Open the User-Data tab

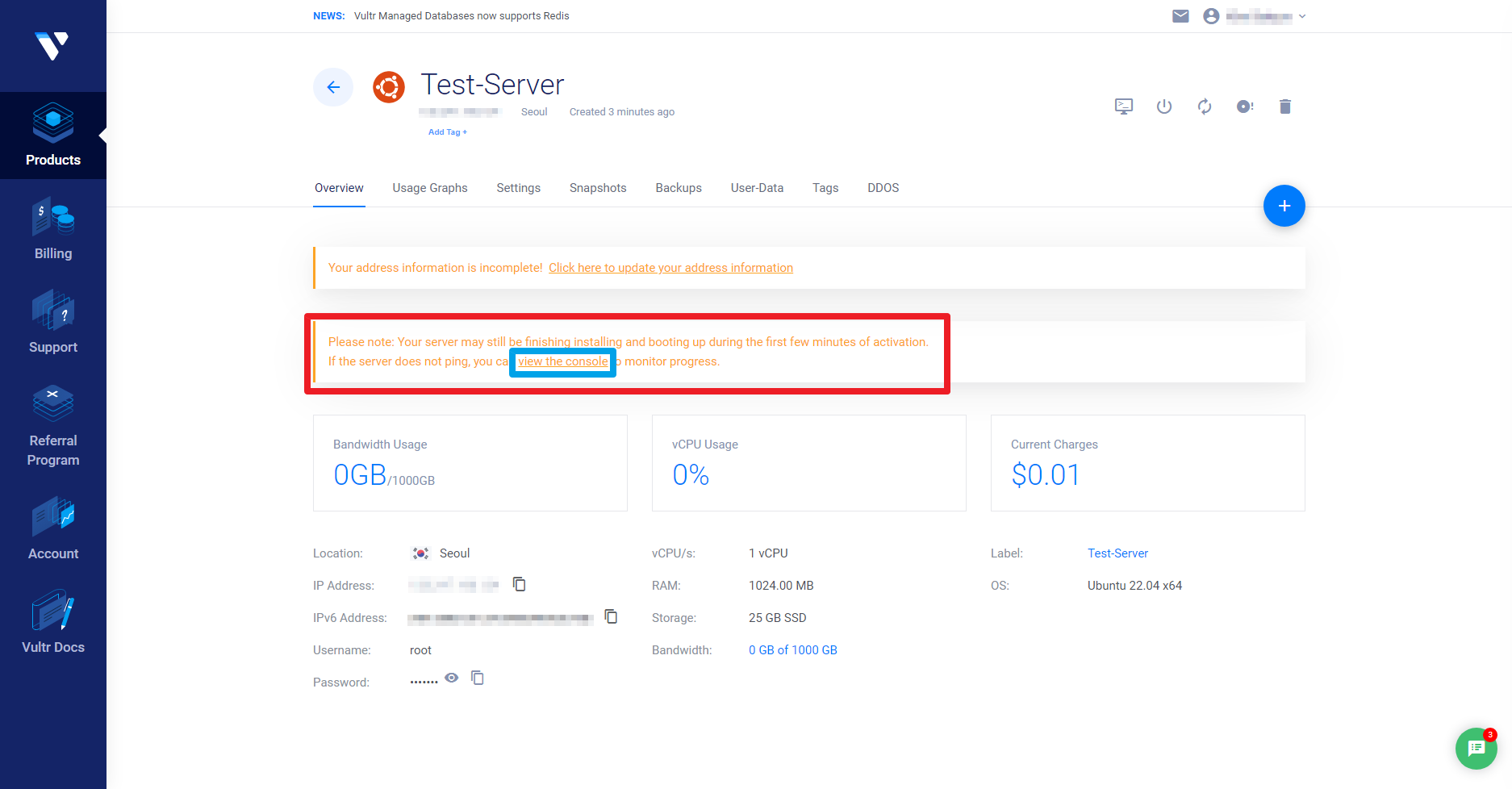pyautogui.click(x=757, y=188)
